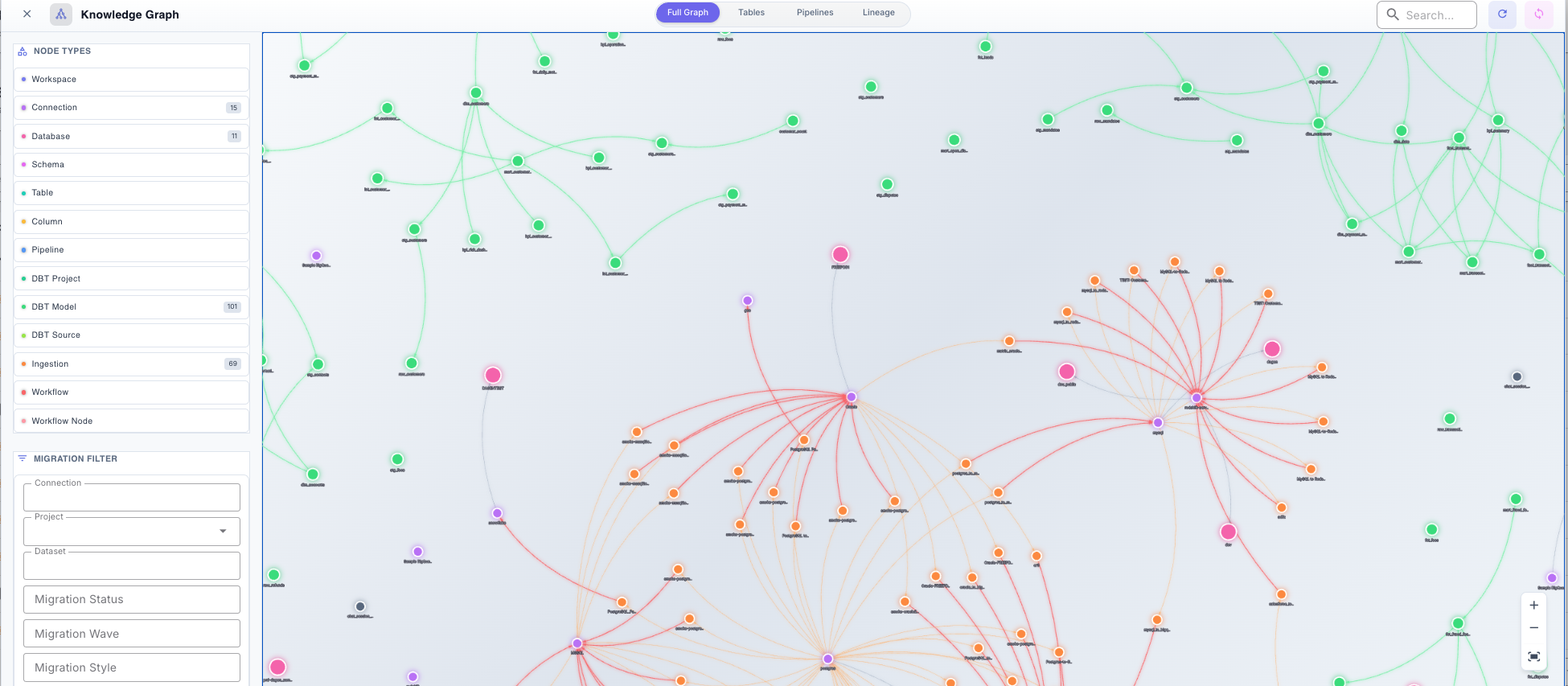Select the pink dev_public node
This screenshot has width=1568, height=686.
click(1066, 372)
